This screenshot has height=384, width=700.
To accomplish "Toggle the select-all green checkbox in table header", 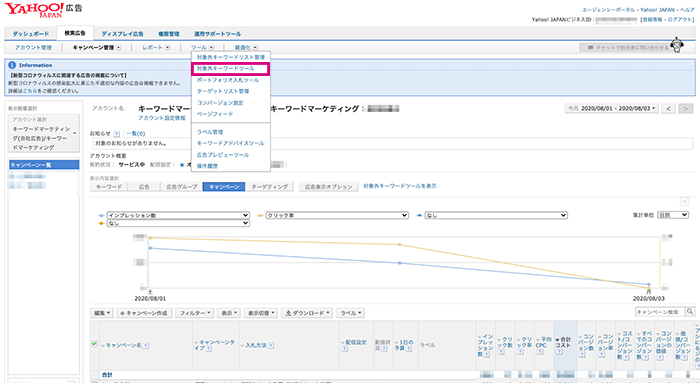I will coord(94,344).
